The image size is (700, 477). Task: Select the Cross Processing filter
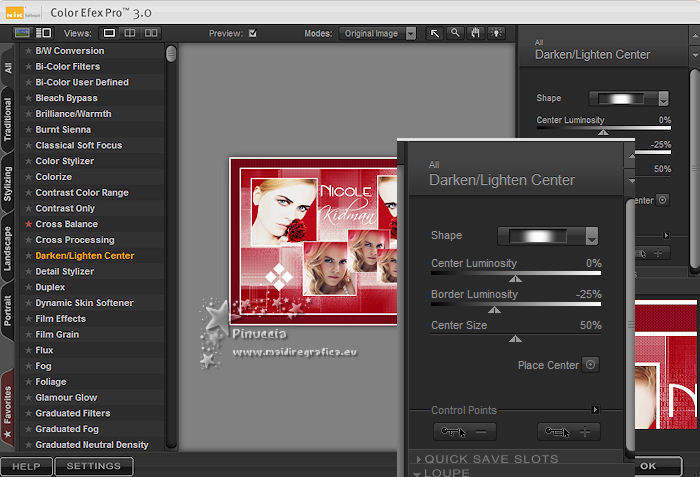point(75,240)
